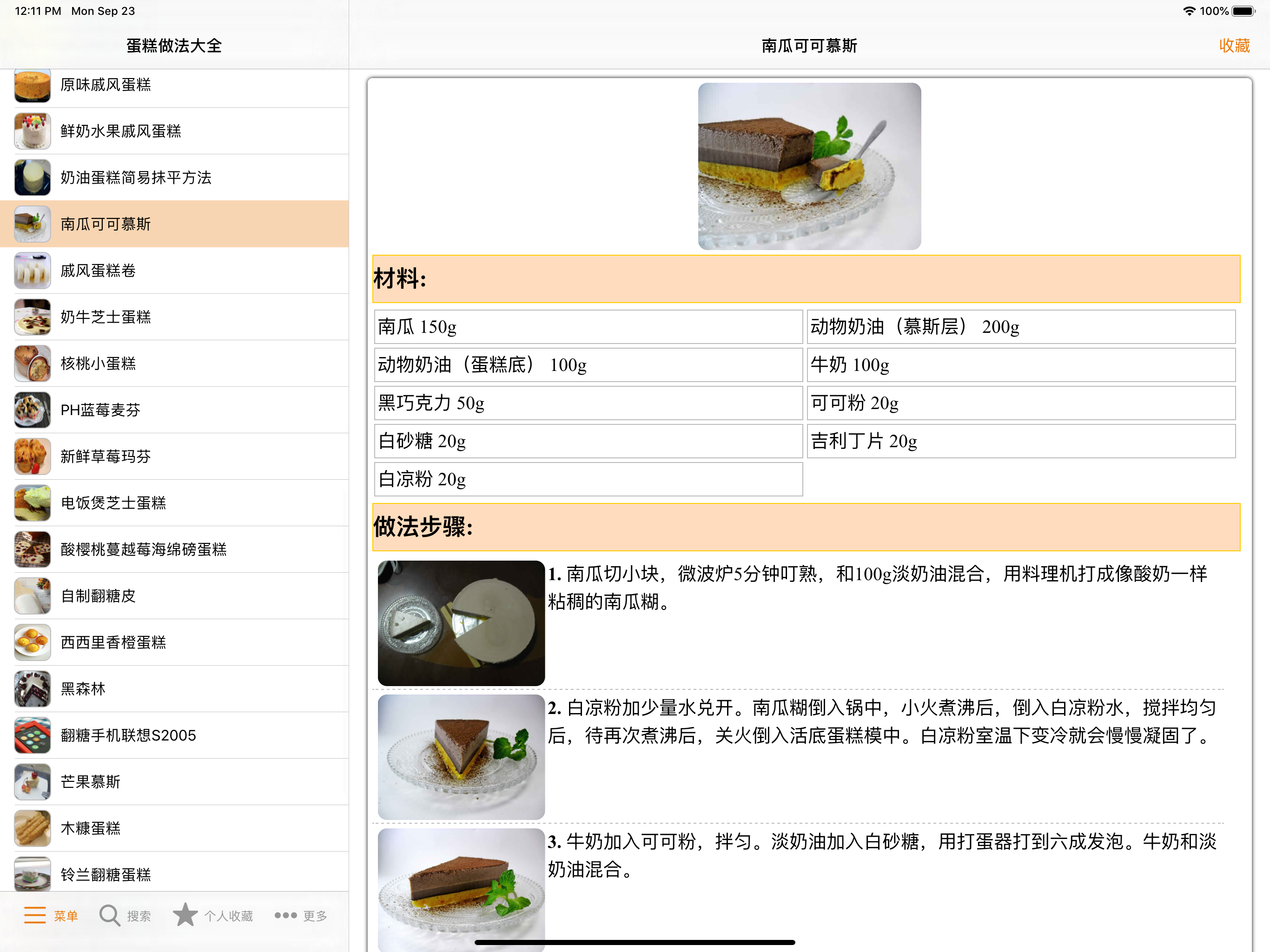Viewport: 1270px width, 952px height.
Task: Switch to the 搜索 tab label
Action: [x=139, y=916]
